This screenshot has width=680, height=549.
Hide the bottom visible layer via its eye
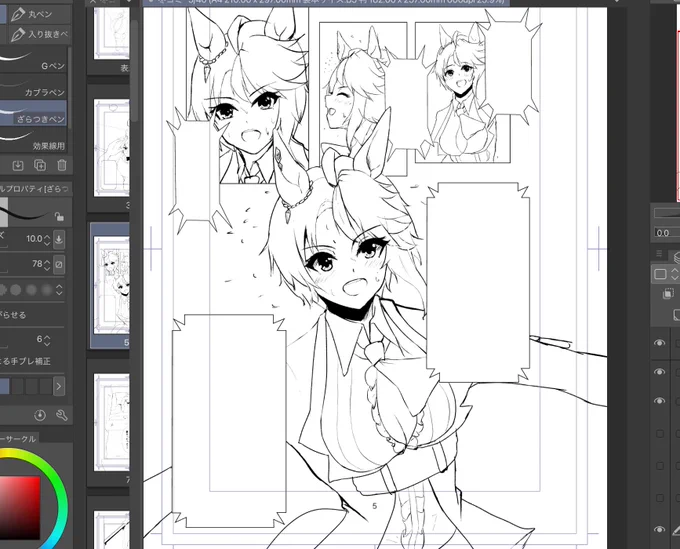660,529
